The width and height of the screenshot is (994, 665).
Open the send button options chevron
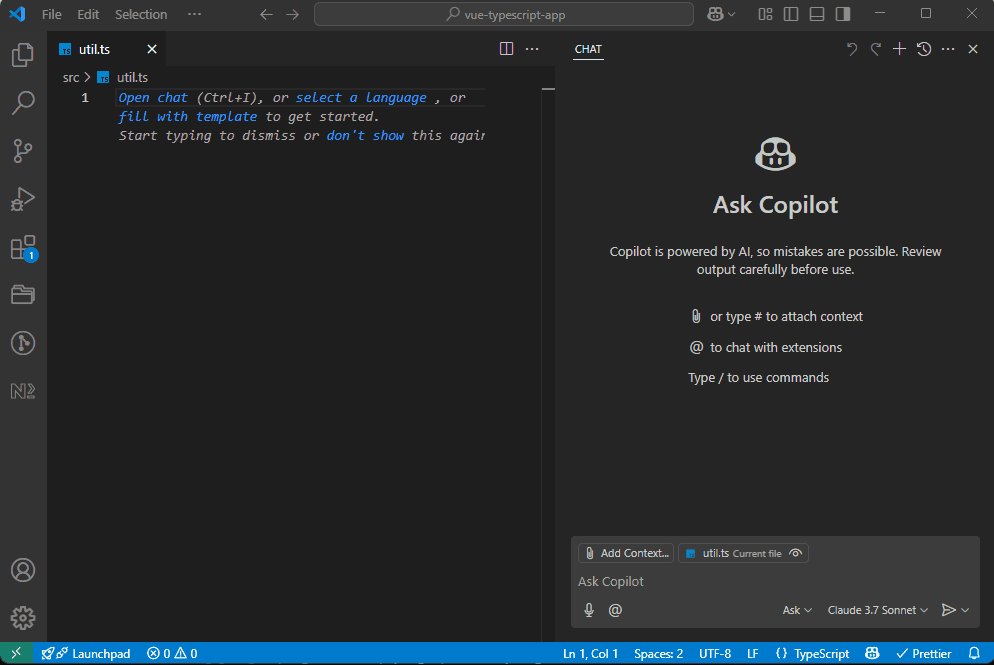click(x=966, y=610)
